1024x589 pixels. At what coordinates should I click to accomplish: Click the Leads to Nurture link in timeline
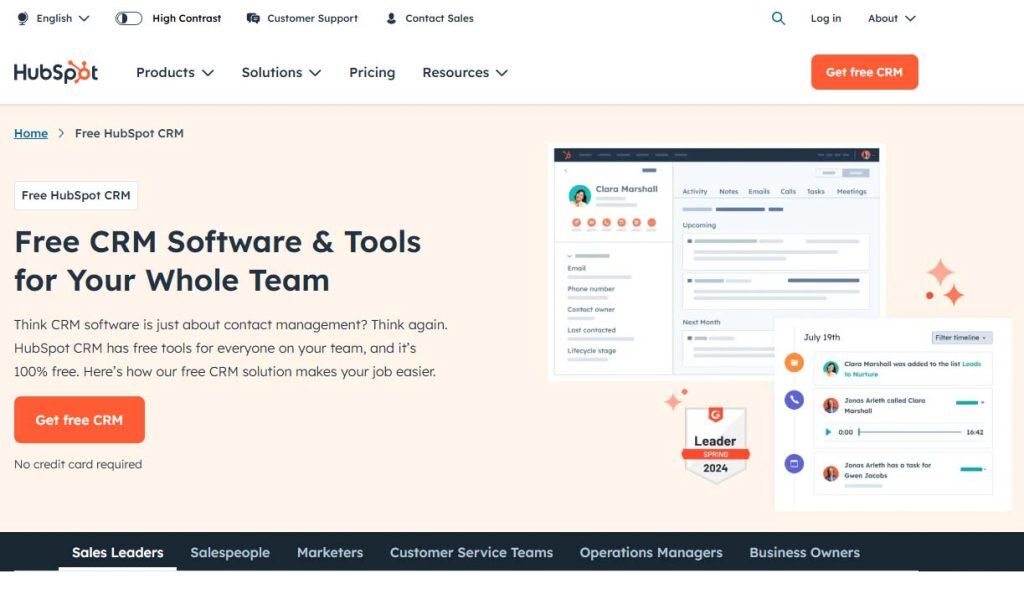(912, 369)
